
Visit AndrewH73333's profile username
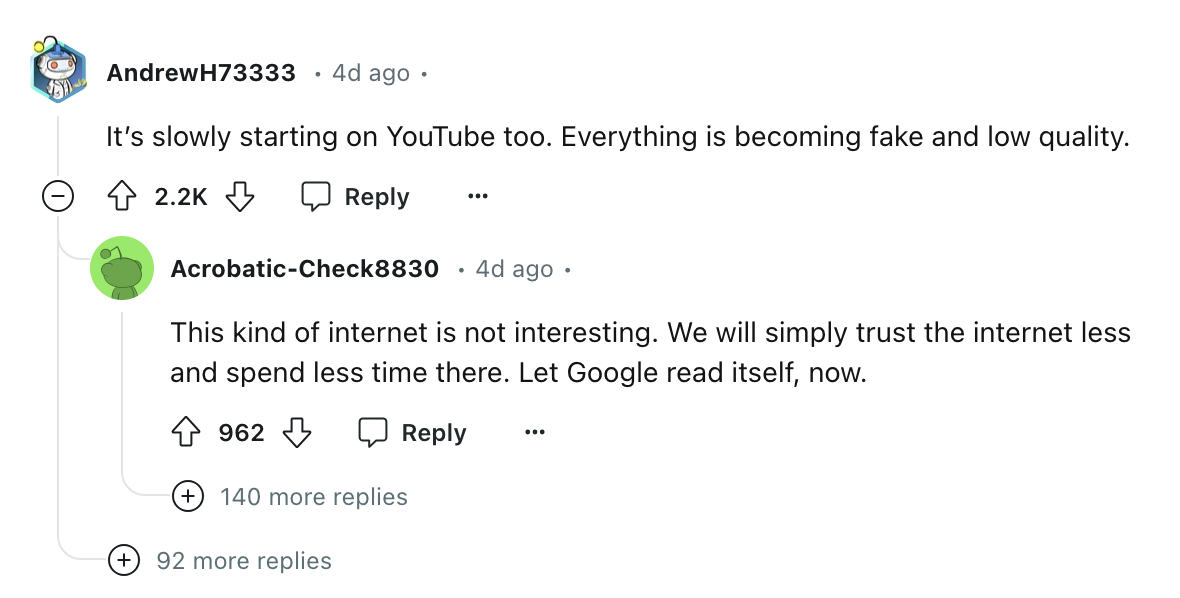pos(201,73)
